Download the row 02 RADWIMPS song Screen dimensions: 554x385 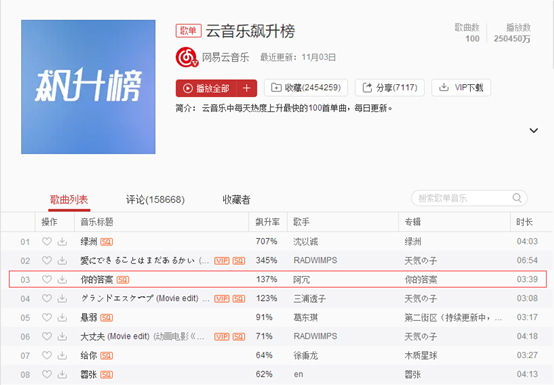click(62, 261)
